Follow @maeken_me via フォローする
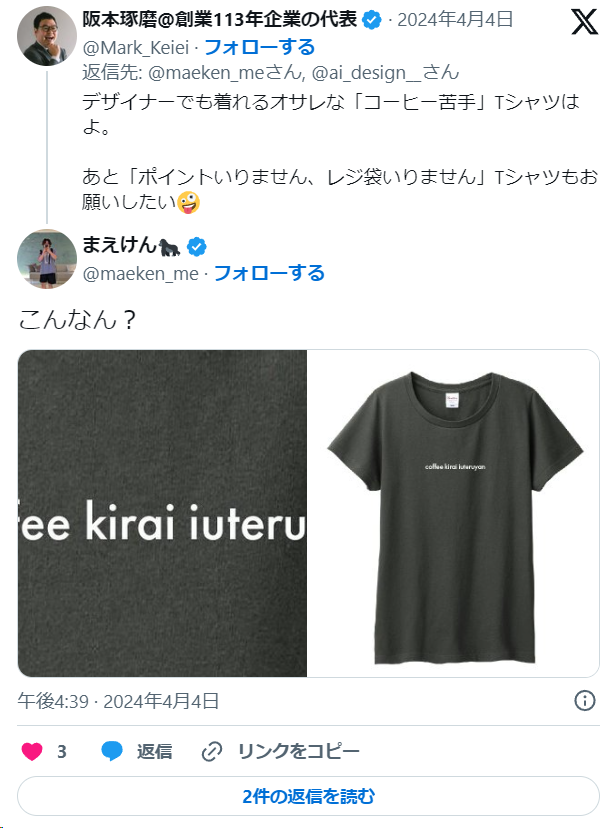The width and height of the screenshot is (610, 828). 269,273
